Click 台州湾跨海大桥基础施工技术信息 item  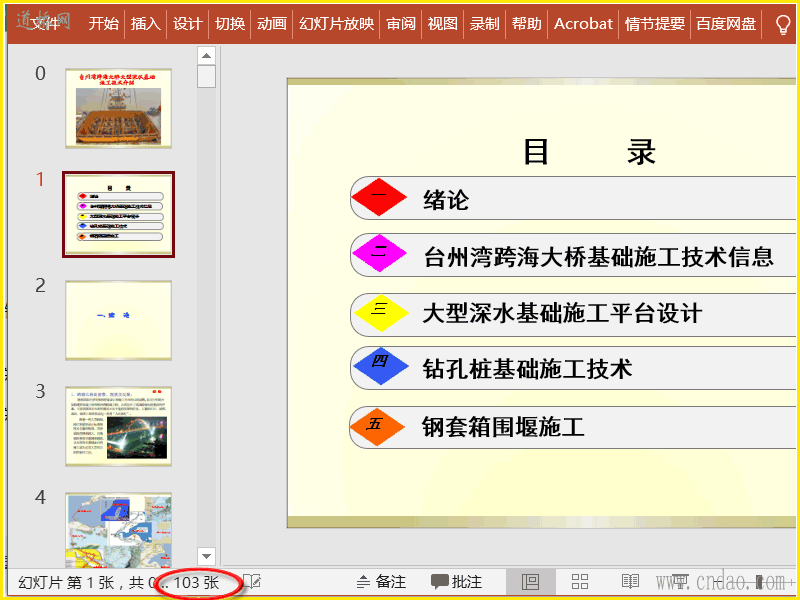tap(598, 256)
